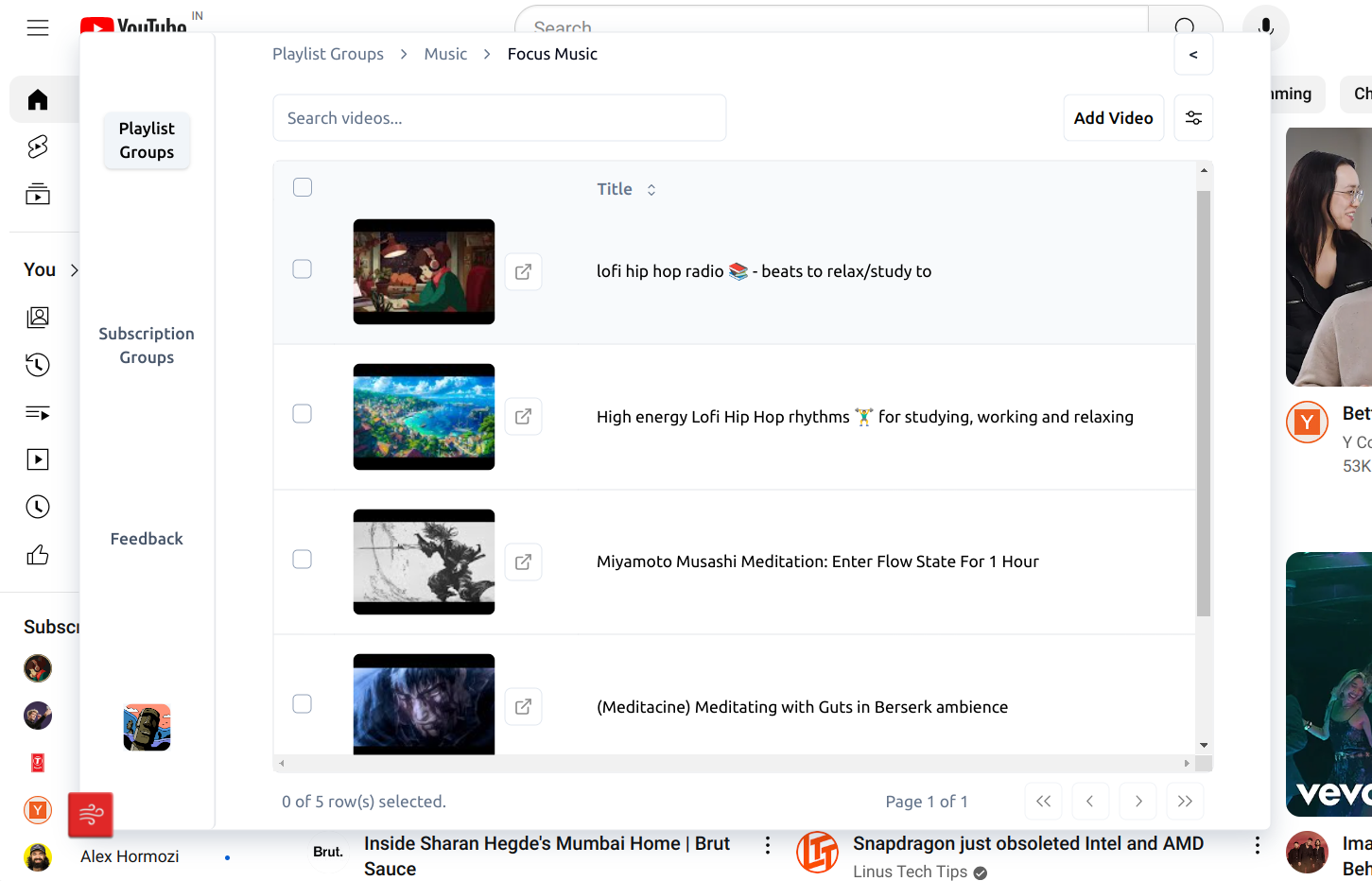
Task: Click Music breadcrumb link
Action: [x=445, y=54]
